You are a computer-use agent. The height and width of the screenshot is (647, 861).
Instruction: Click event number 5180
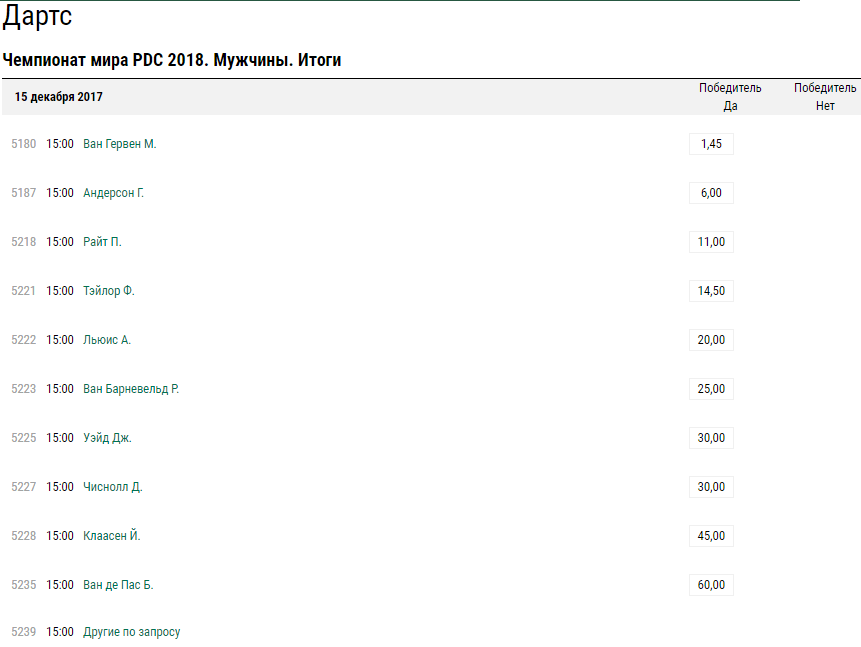24,144
